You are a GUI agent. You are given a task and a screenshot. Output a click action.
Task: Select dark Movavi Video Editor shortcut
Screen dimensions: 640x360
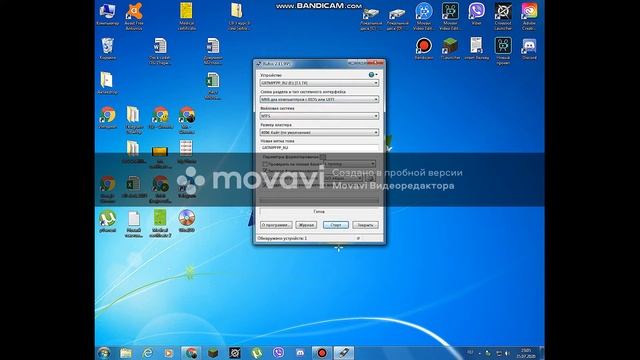click(x=450, y=16)
